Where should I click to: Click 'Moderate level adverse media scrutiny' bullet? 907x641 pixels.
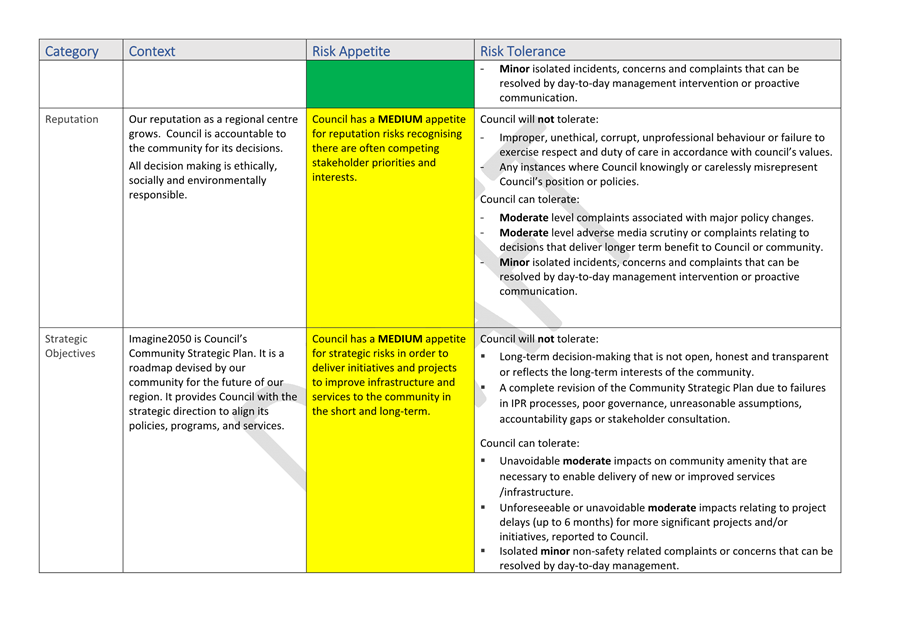661,240
